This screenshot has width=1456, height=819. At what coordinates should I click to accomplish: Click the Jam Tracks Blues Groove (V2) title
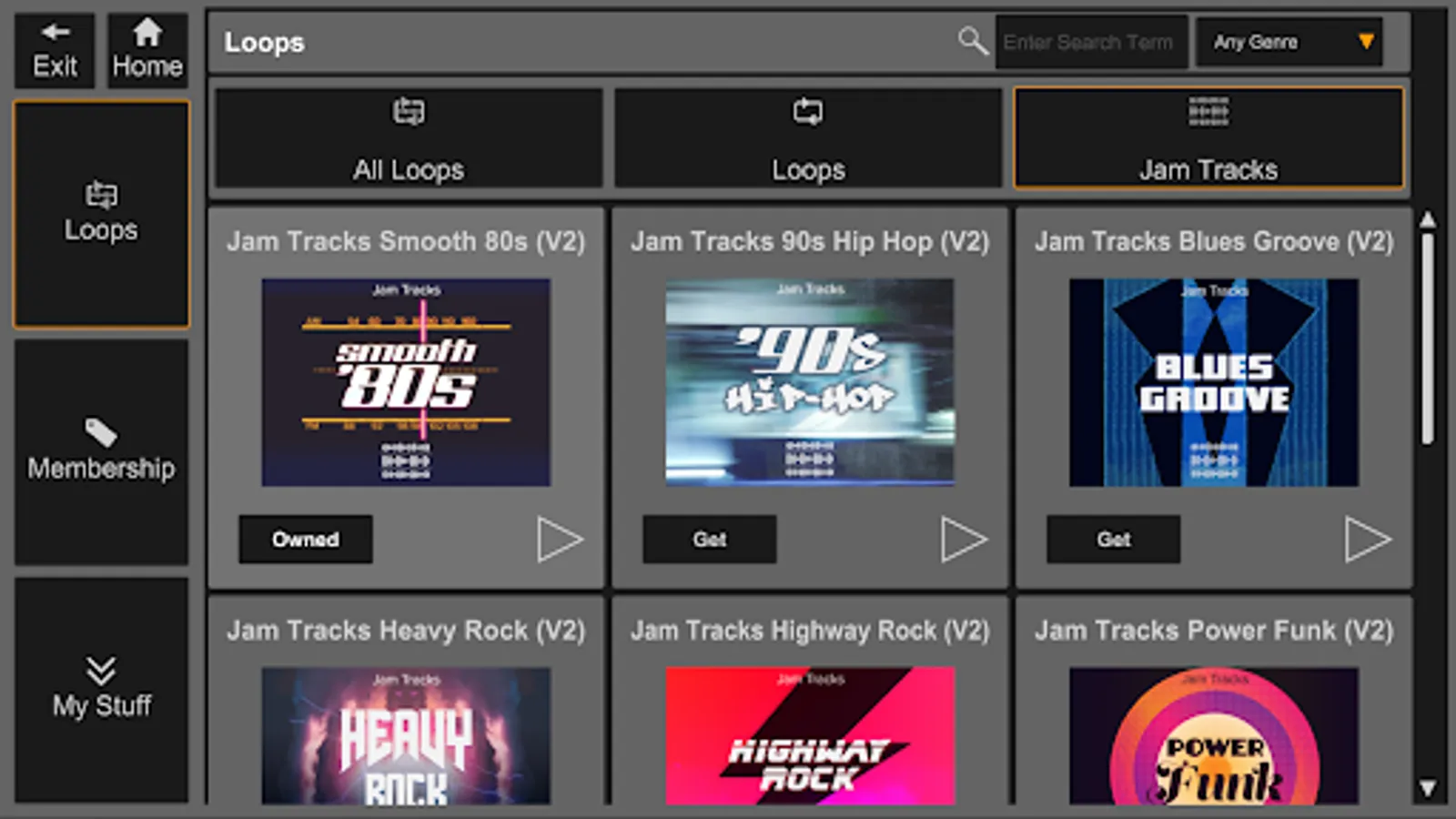pos(1214,241)
